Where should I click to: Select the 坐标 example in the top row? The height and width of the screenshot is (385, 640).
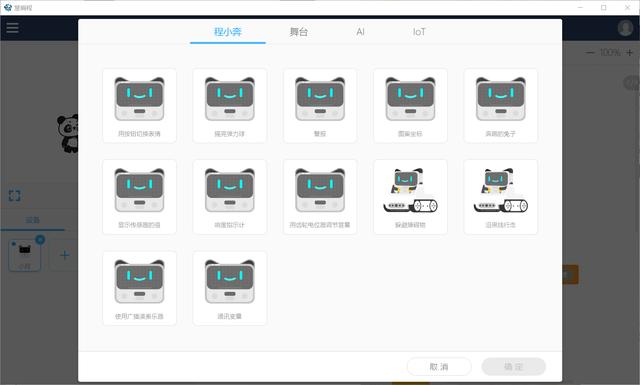410,106
